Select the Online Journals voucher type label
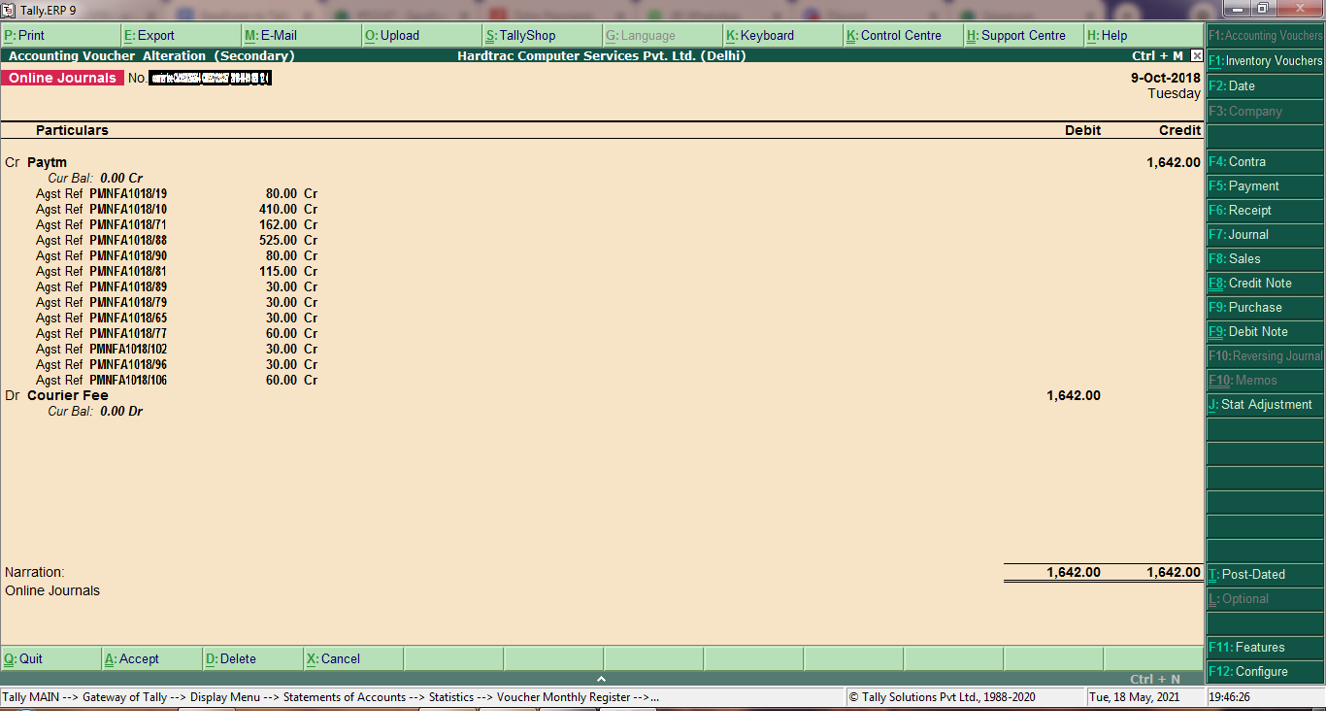This screenshot has width=1326, height=711. click(x=62, y=78)
